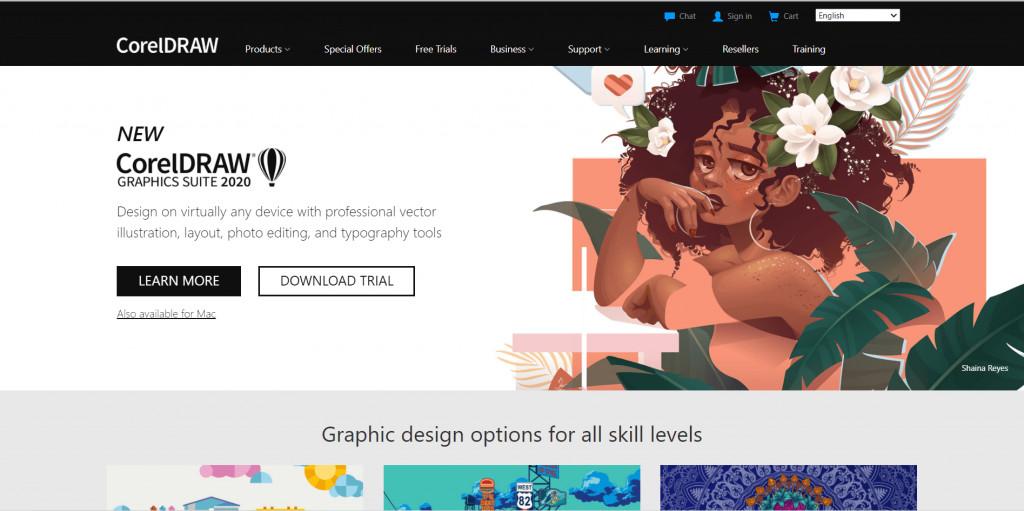This screenshot has width=1024, height=511.
Task: Open the Resellers page
Action: (x=741, y=49)
